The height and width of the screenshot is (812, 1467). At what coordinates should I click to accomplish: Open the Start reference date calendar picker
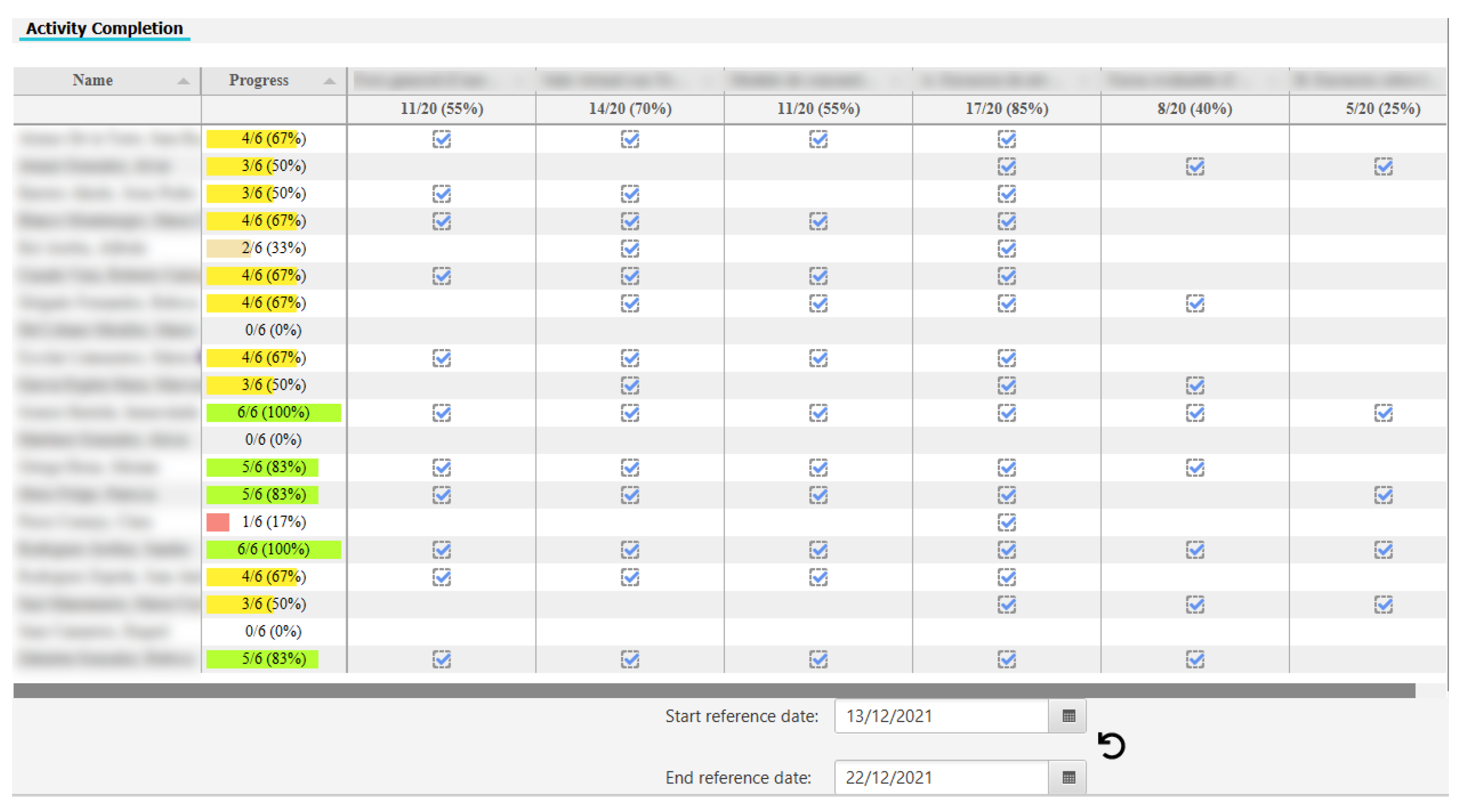(1068, 716)
